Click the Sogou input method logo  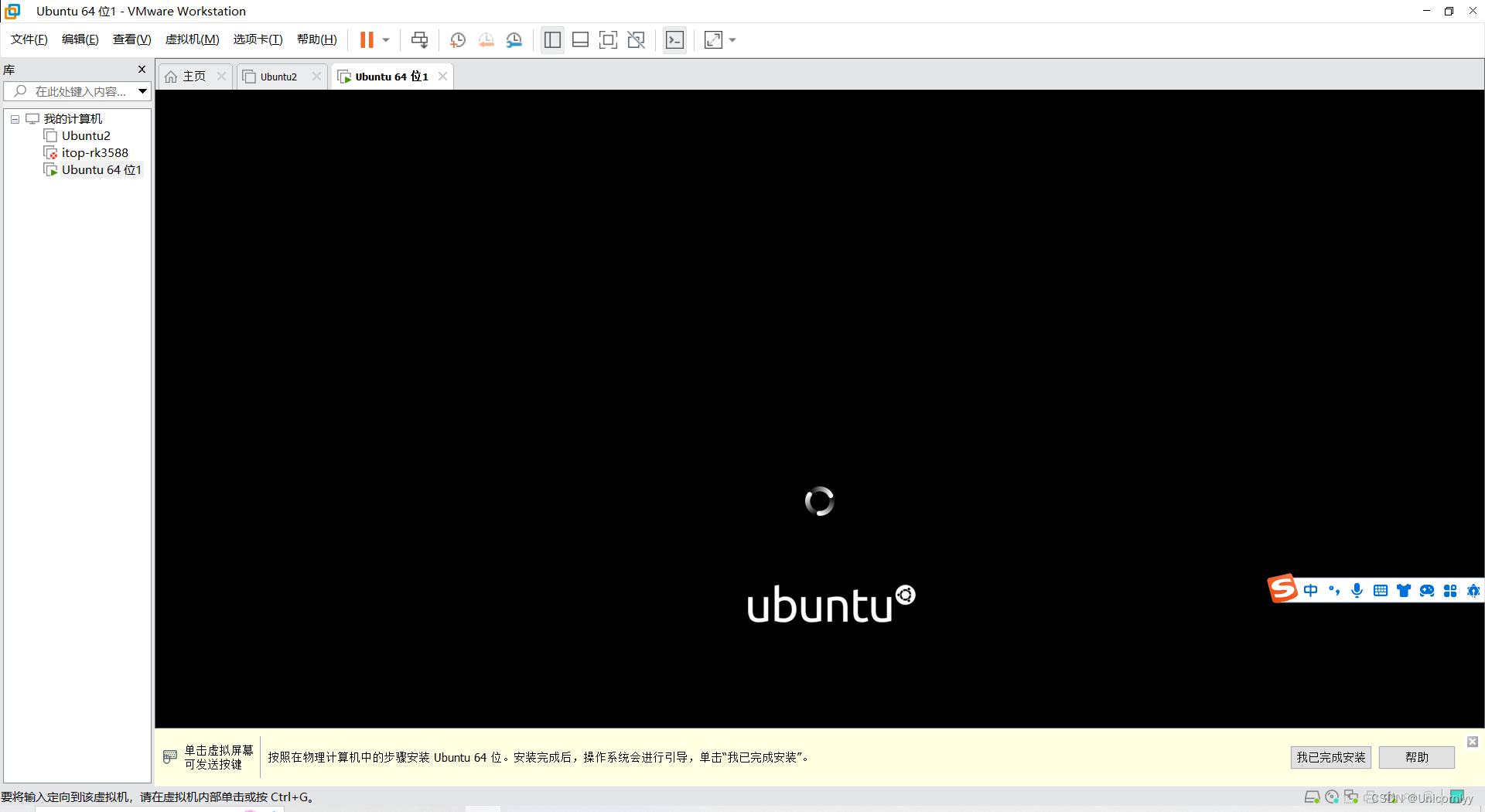pyautogui.click(x=1282, y=589)
